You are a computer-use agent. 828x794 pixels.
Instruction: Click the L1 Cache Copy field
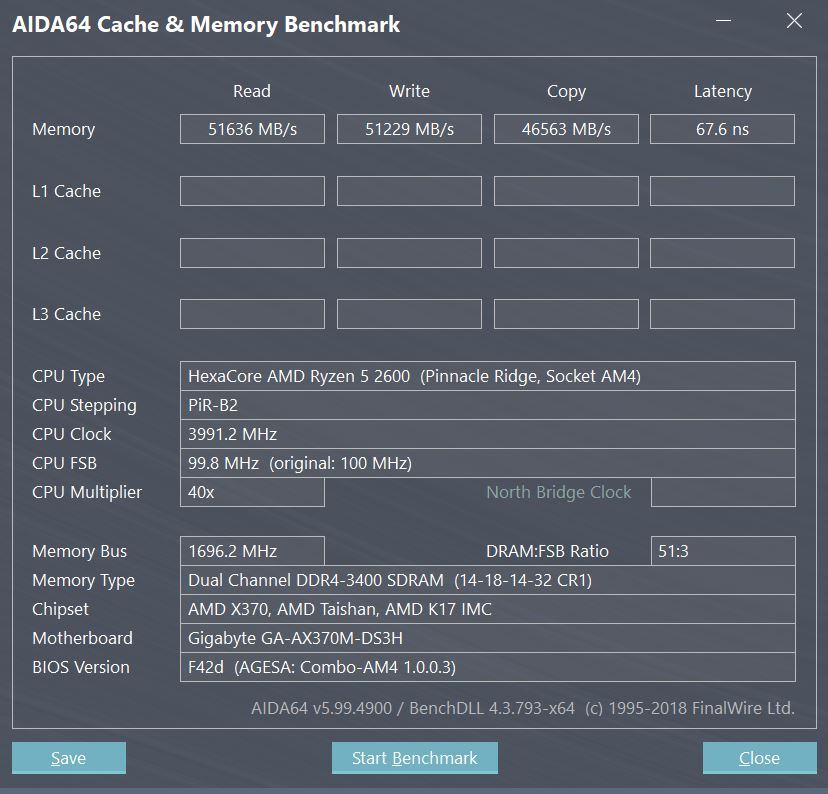[x=566, y=191]
